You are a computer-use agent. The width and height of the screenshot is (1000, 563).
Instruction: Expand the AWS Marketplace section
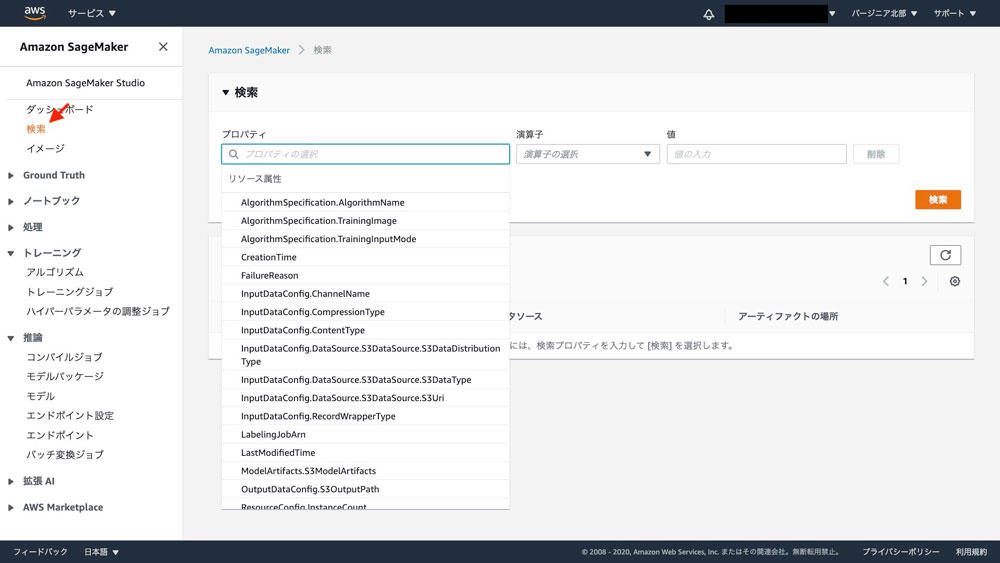pyautogui.click(x=11, y=508)
